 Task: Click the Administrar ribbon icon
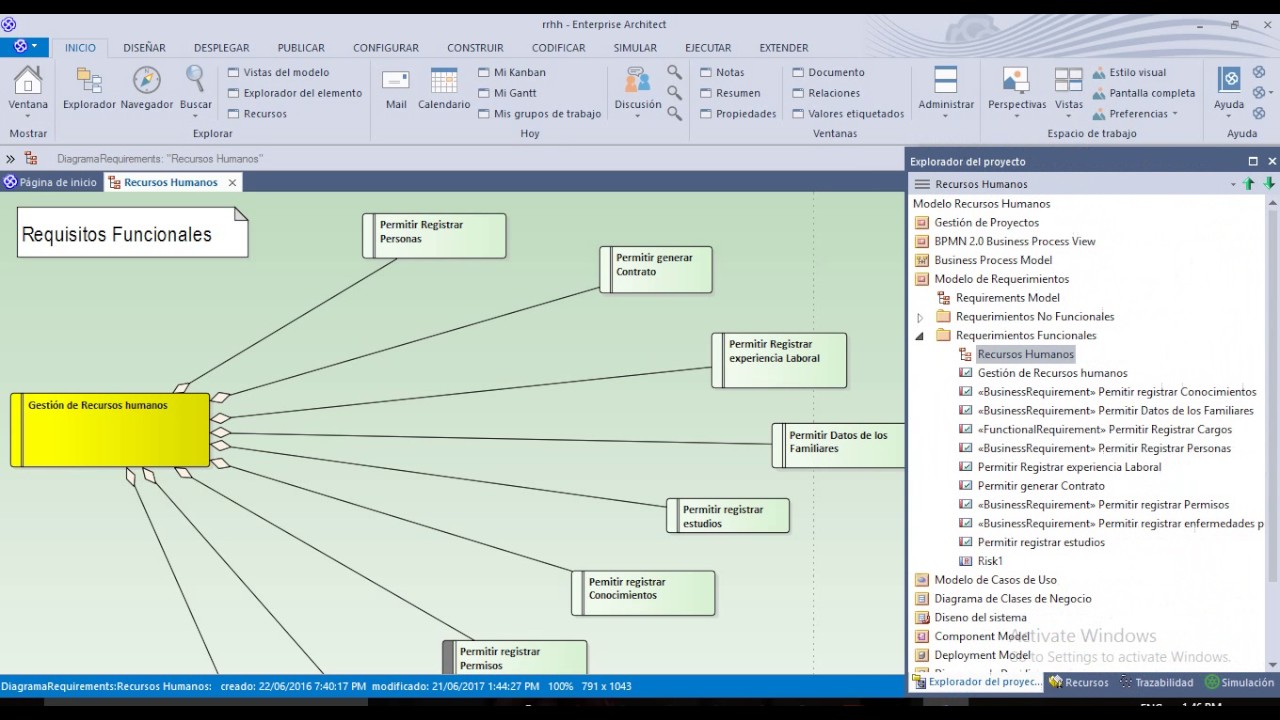click(x=945, y=81)
